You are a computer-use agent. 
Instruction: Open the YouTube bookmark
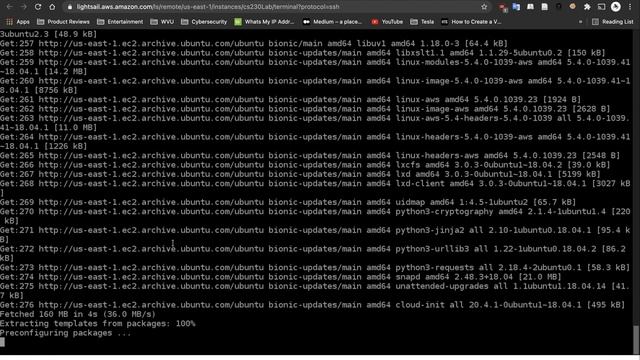pos(387,22)
